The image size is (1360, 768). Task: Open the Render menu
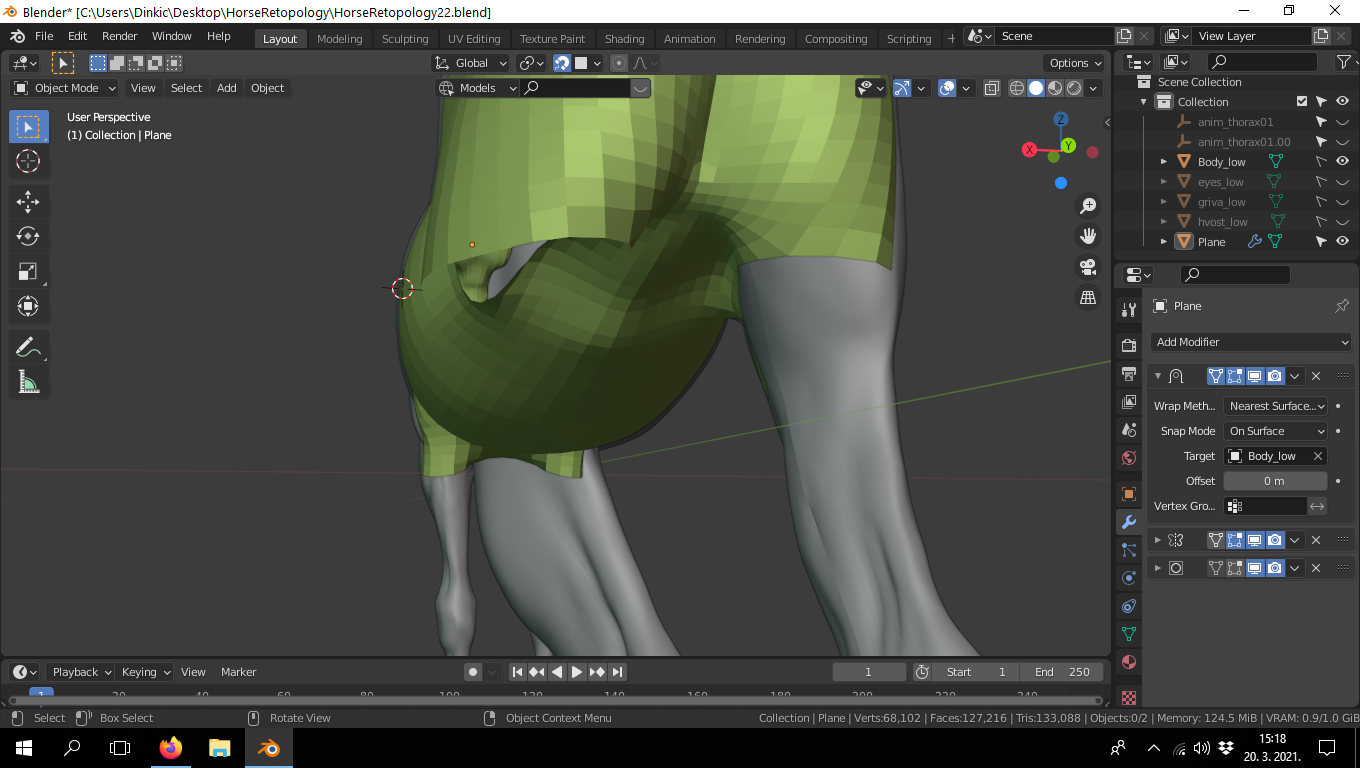(120, 36)
